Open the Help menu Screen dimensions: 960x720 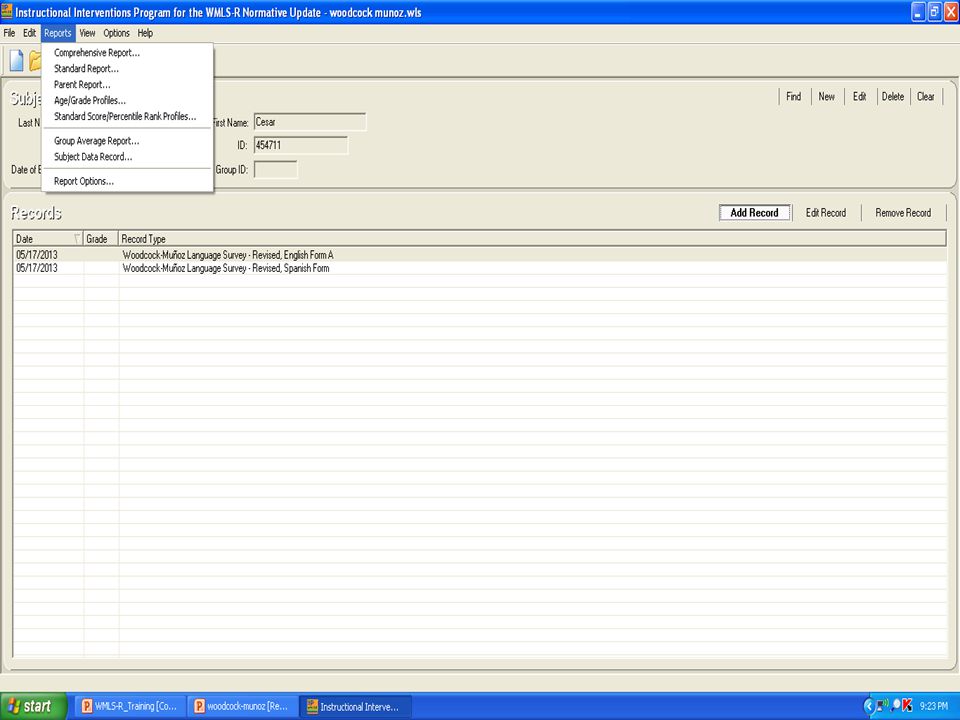pyautogui.click(x=145, y=33)
